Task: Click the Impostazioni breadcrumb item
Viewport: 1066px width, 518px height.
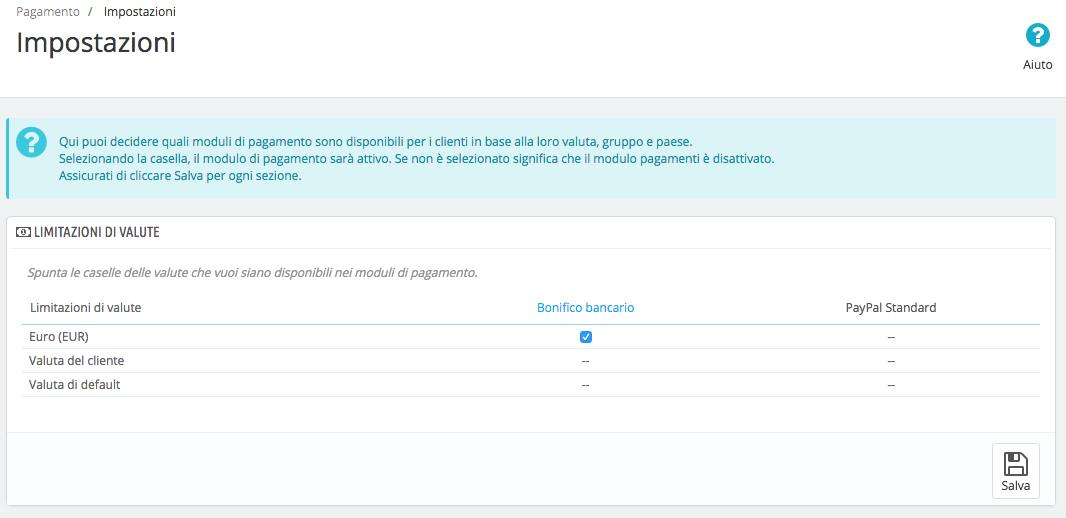Action: [x=140, y=11]
